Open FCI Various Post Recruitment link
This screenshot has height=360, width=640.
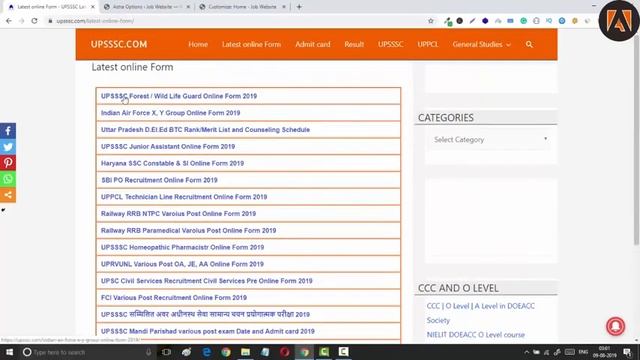point(174,298)
